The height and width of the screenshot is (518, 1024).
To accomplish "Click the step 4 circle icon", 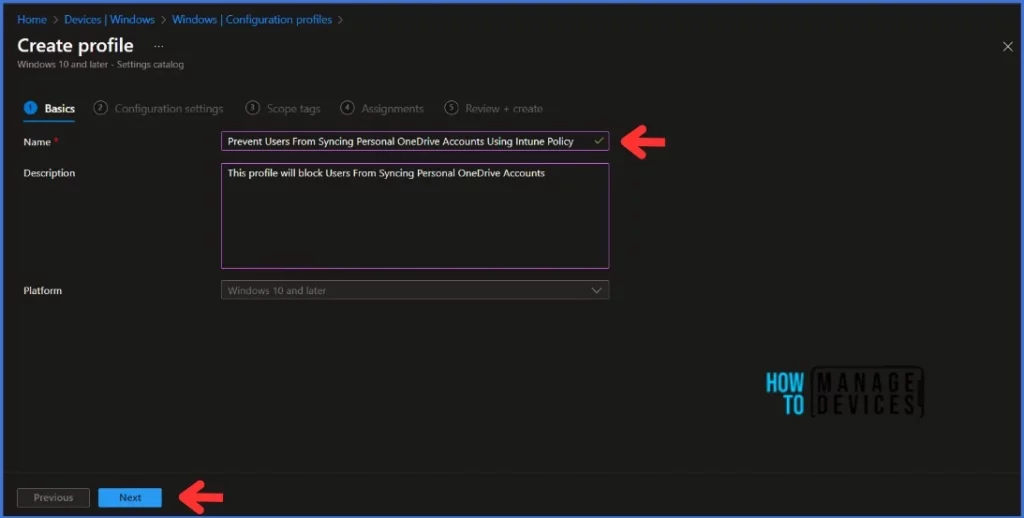I will pos(347,108).
